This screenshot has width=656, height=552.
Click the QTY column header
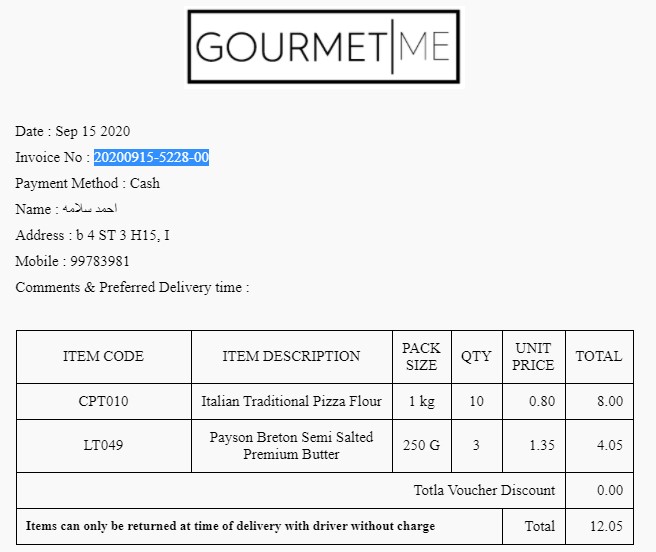(476, 356)
